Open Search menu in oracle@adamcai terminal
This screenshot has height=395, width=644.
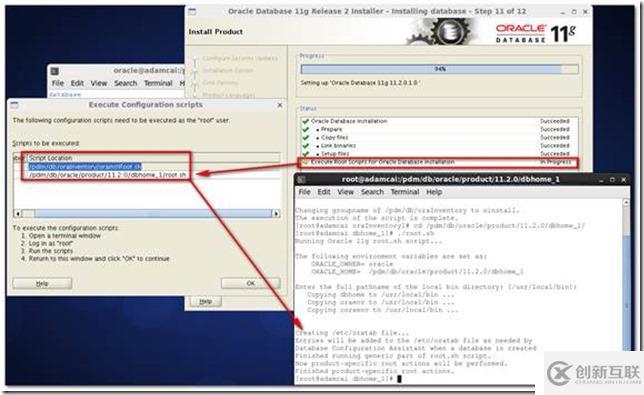[125, 83]
